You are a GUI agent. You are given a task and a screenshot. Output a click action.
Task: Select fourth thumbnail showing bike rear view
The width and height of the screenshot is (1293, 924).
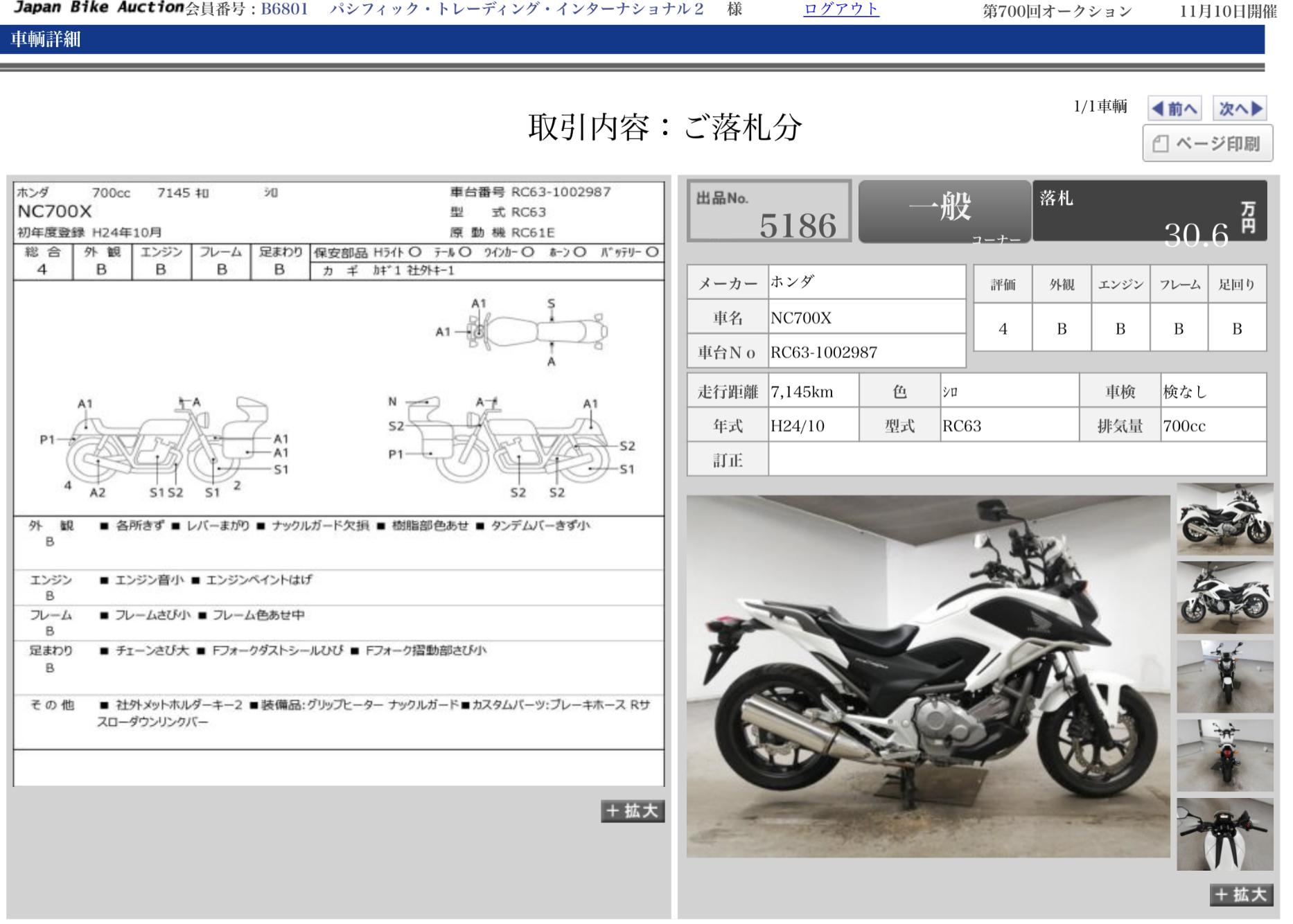1224,756
